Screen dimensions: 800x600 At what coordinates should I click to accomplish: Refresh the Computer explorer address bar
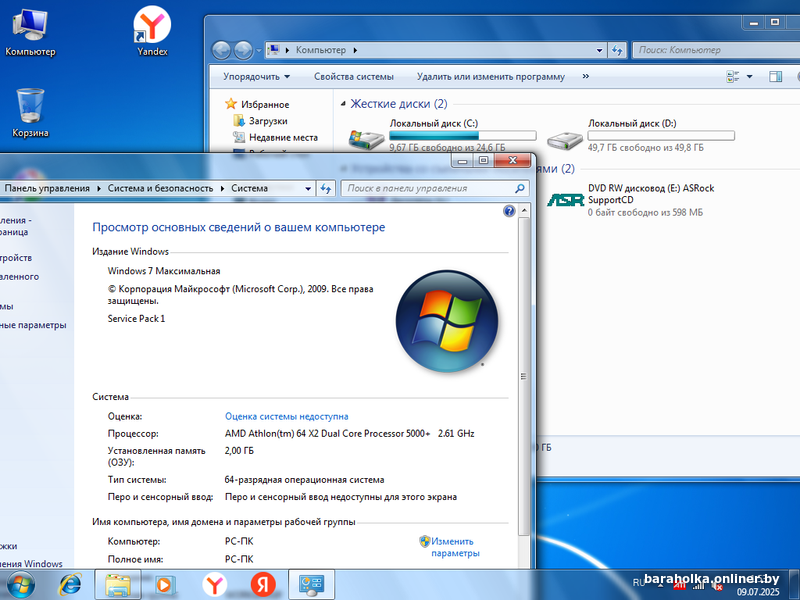click(x=617, y=50)
